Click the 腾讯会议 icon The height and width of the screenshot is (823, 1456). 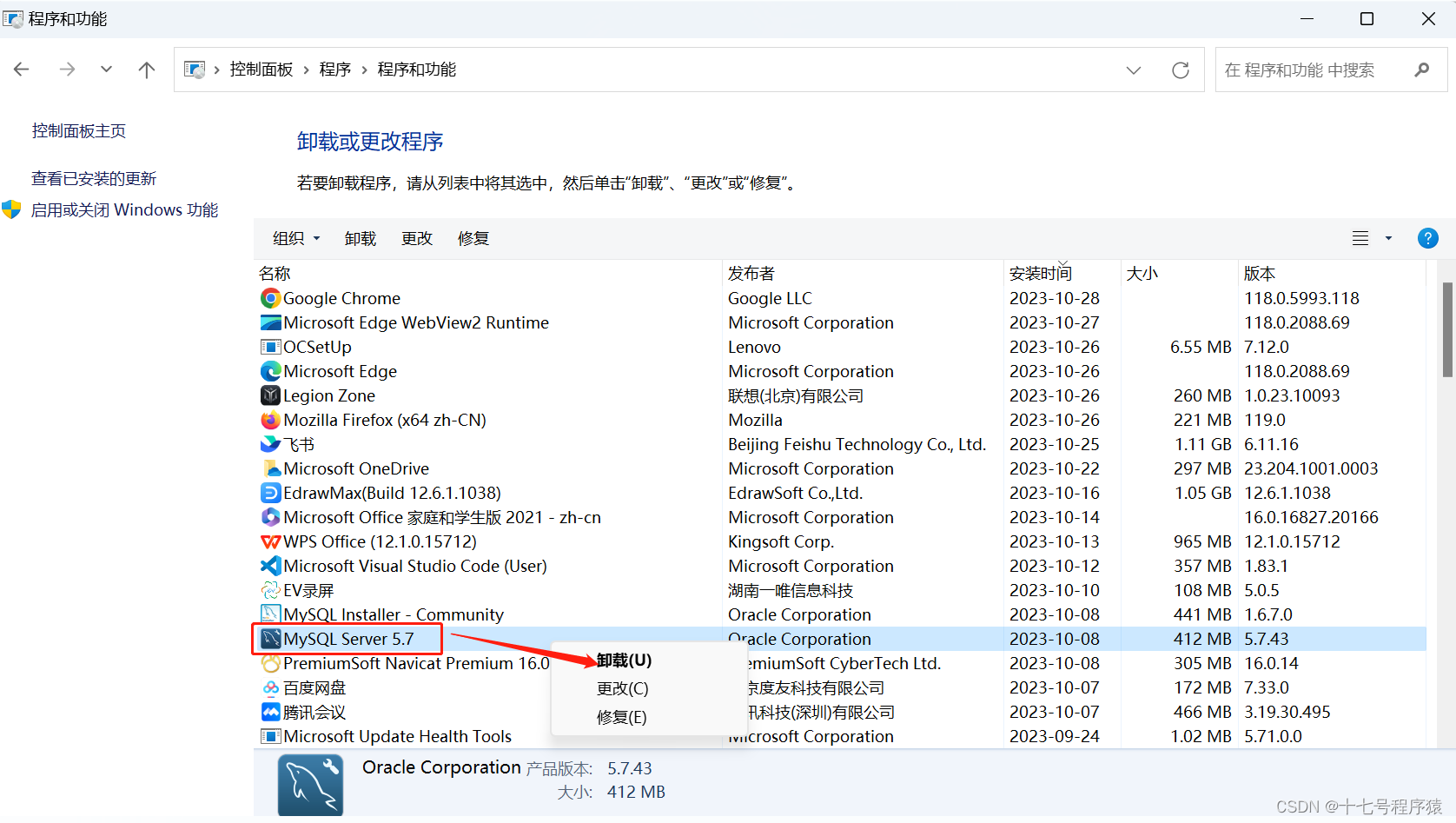tap(271, 712)
